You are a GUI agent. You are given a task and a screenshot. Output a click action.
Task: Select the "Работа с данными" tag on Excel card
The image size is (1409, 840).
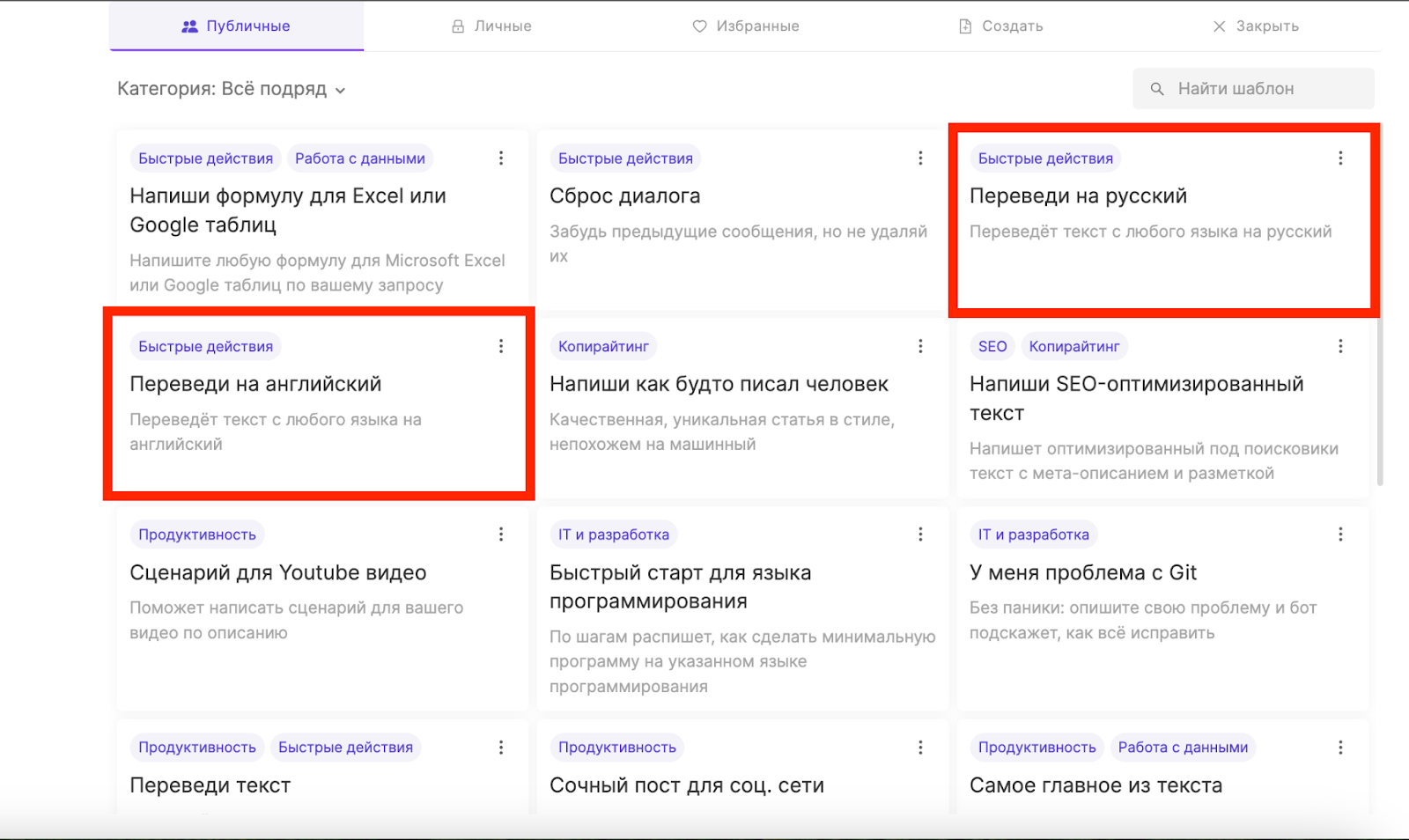pyautogui.click(x=359, y=158)
